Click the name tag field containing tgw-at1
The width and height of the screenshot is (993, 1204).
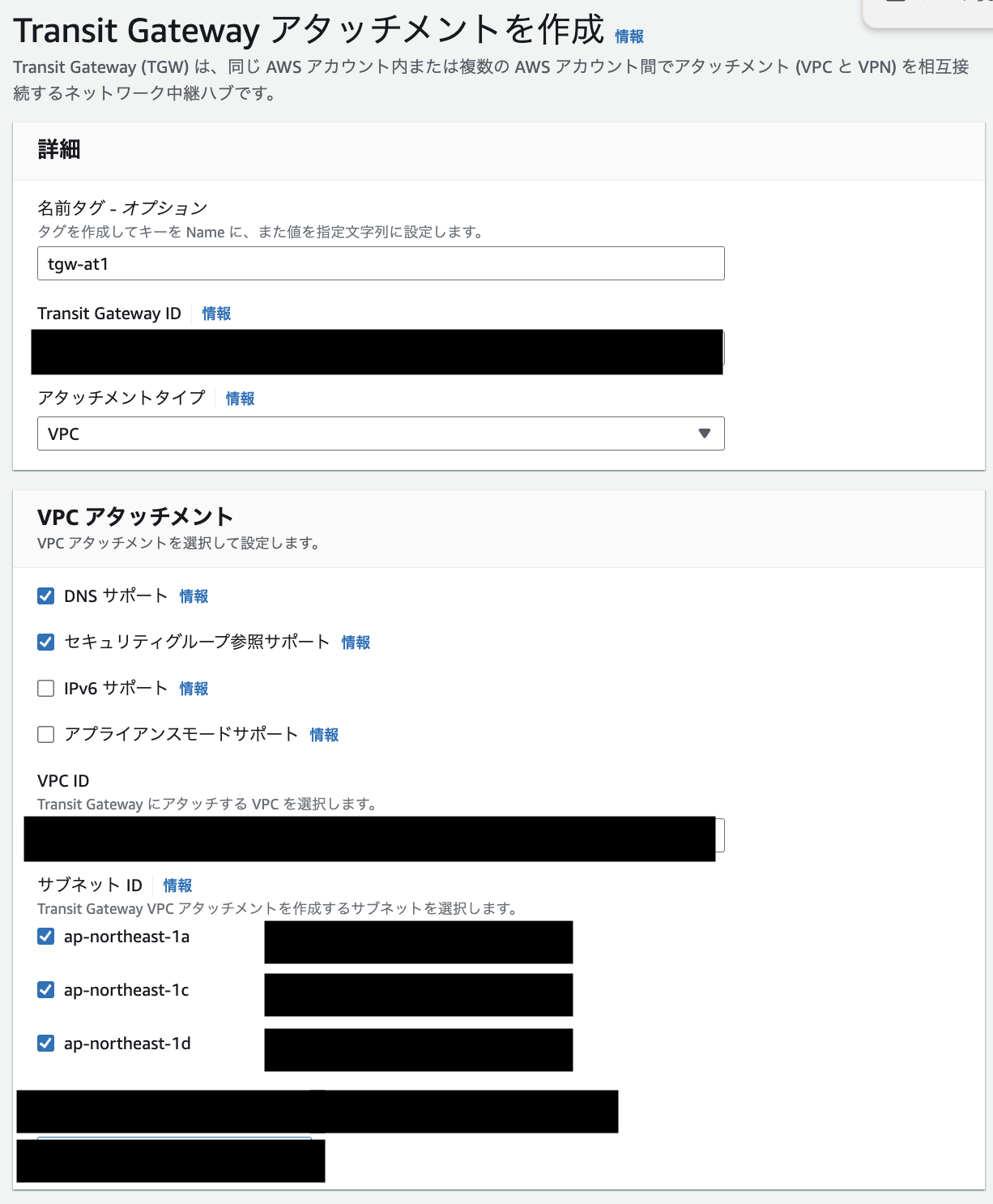pyautogui.click(x=381, y=263)
